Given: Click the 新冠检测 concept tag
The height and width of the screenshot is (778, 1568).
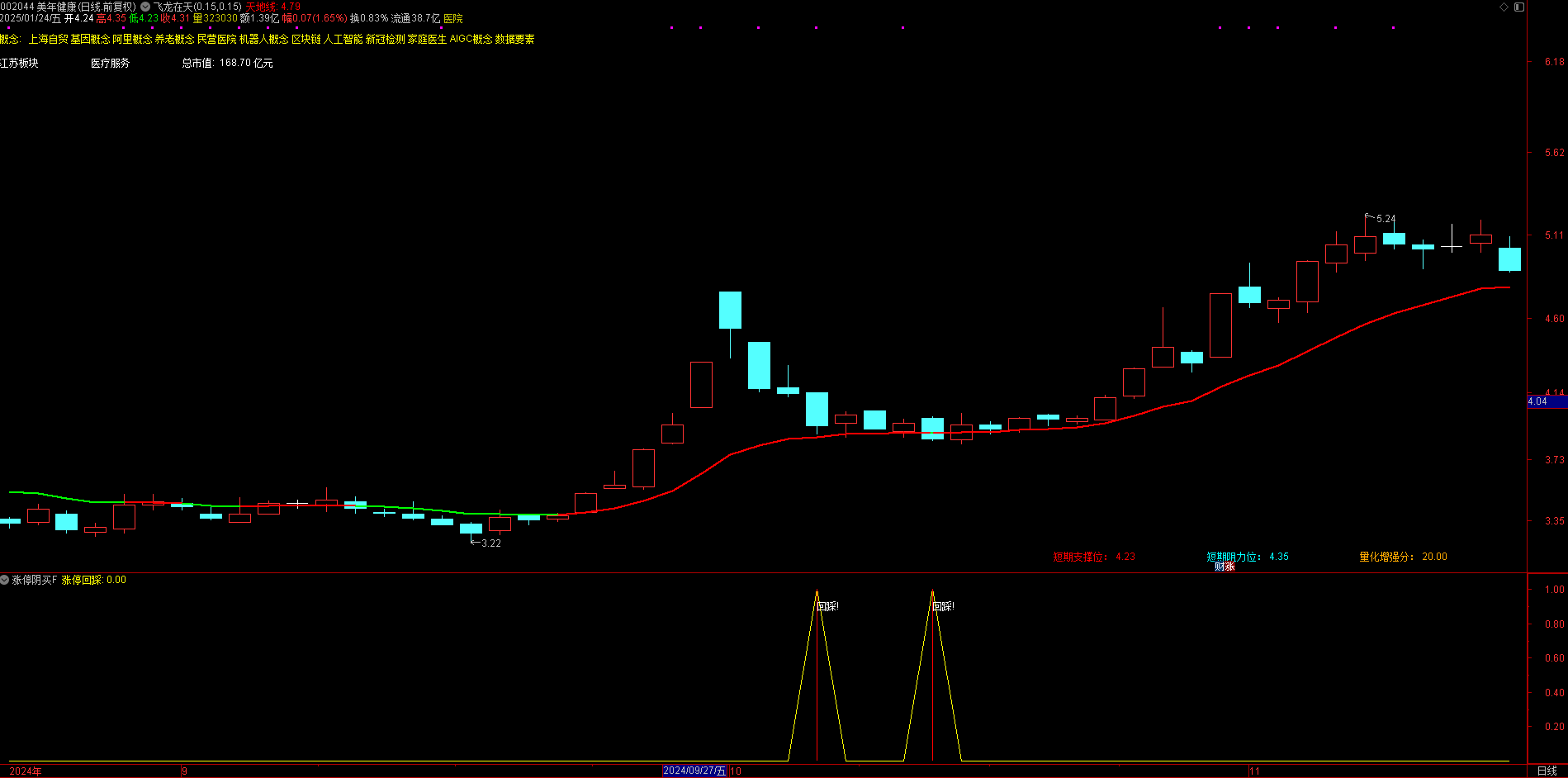Looking at the screenshot, I should pos(385,39).
